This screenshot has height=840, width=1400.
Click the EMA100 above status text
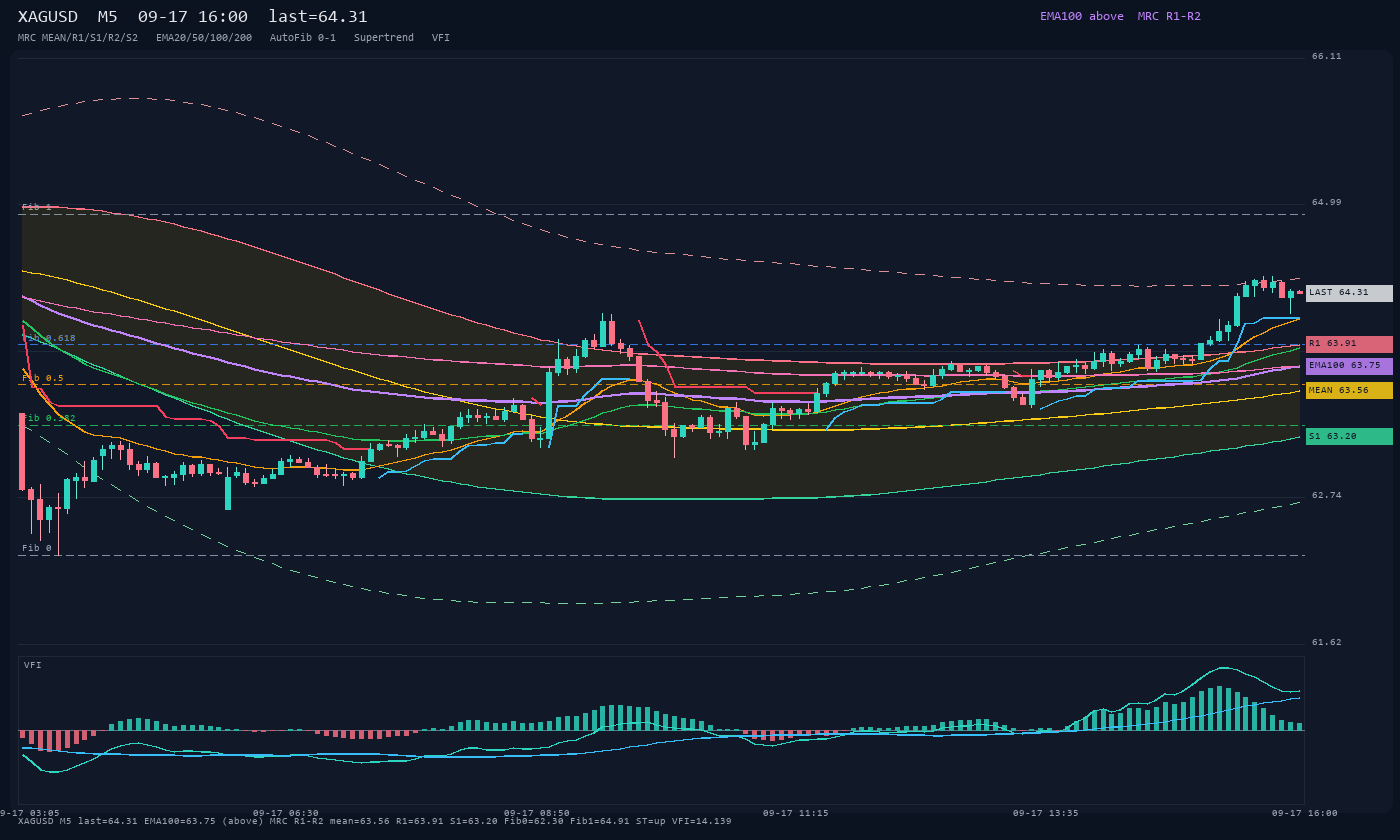click(x=1082, y=16)
